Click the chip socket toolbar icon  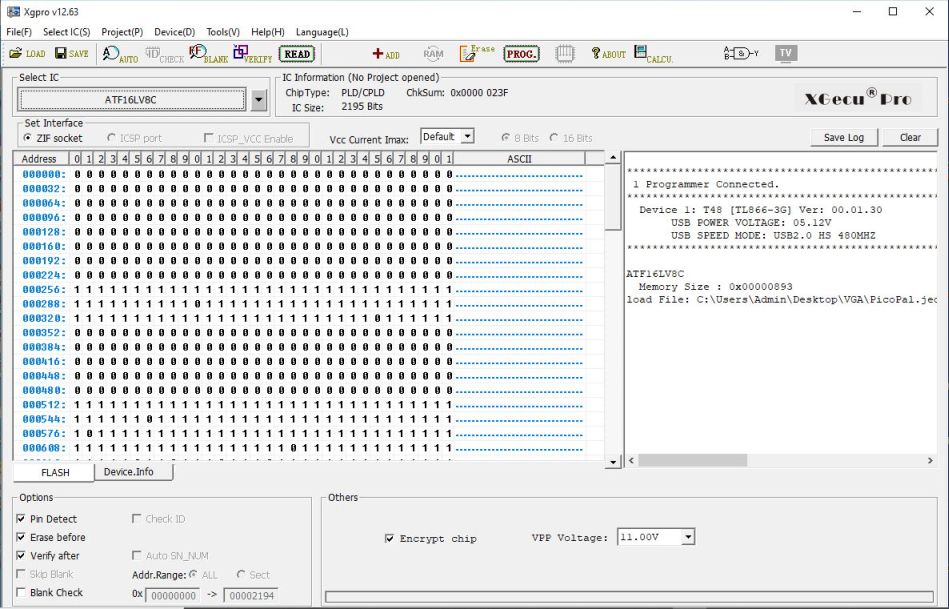pyautogui.click(x=565, y=54)
